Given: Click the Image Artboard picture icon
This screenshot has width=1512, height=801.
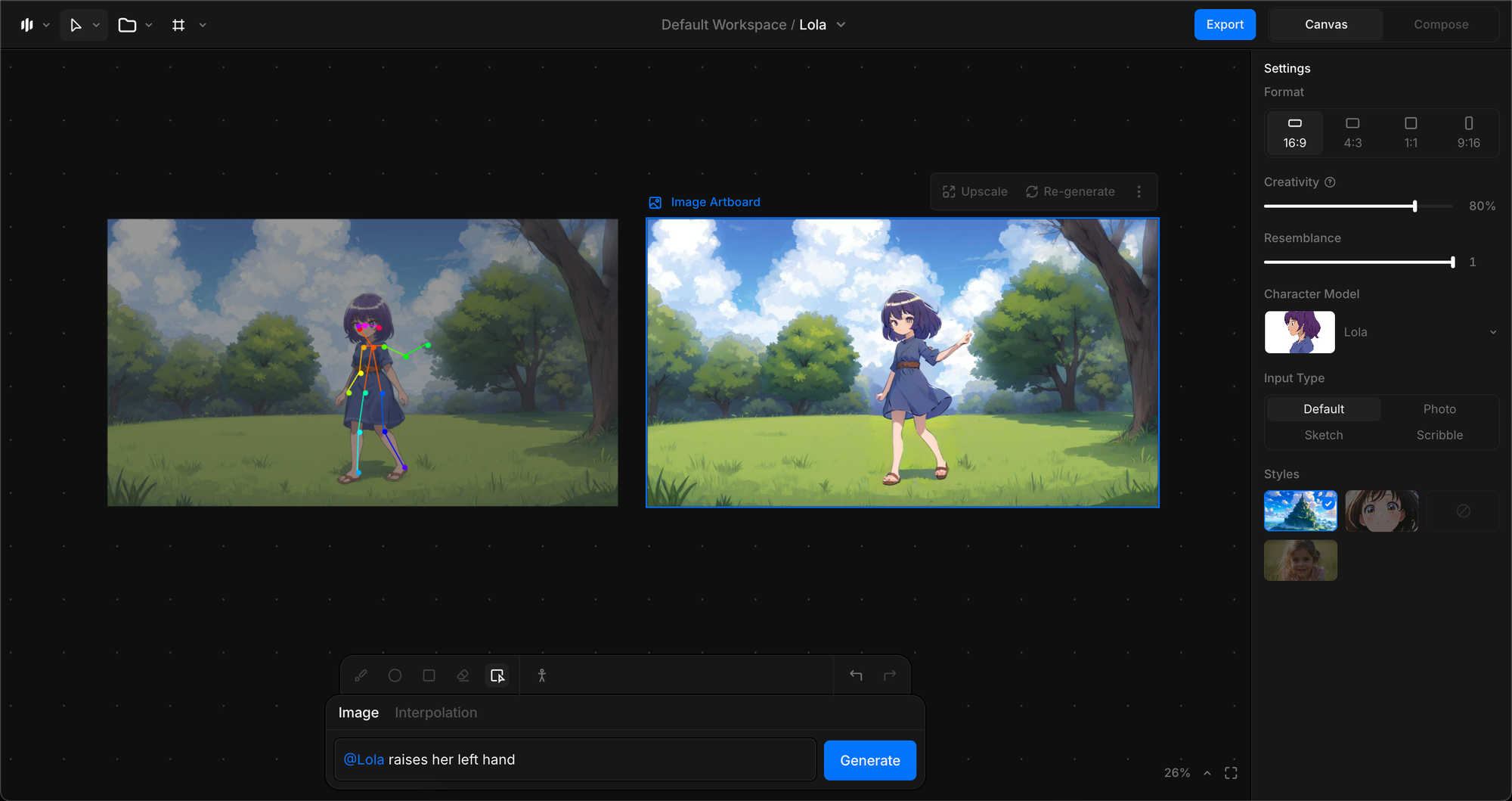Looking at the screenshot, I should click(x=655, y=203).
